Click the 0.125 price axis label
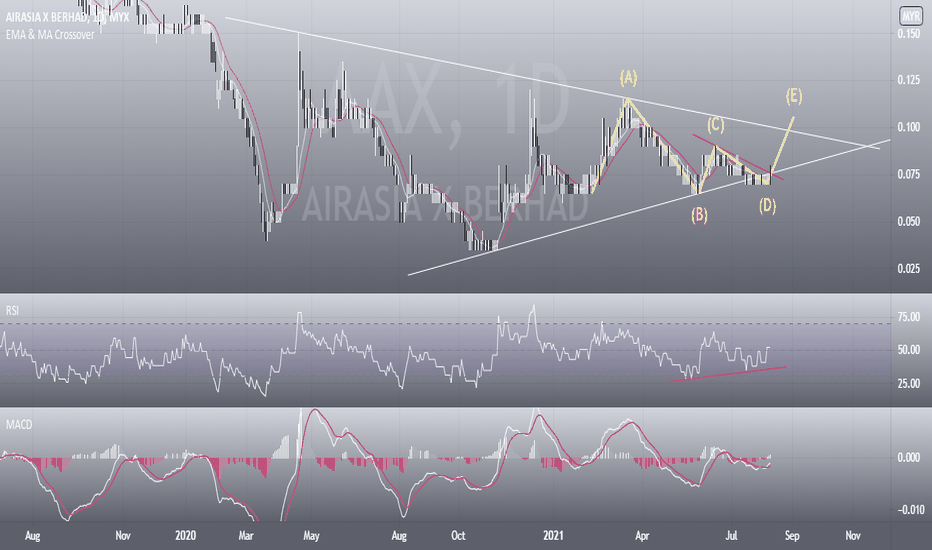 tap(909, 80)
